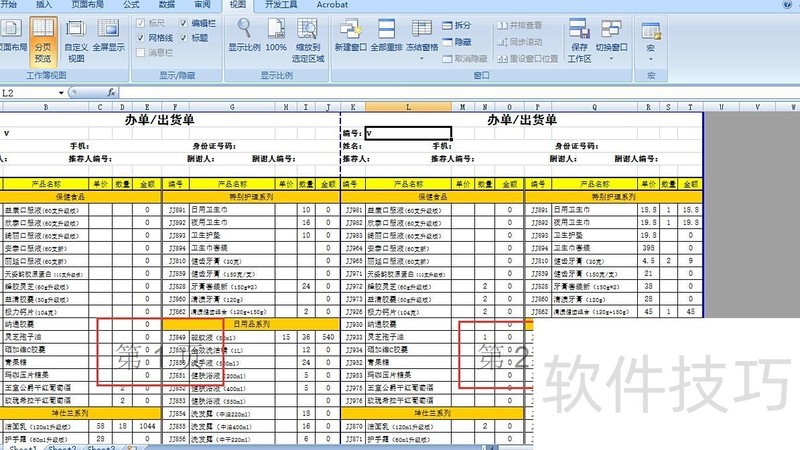
Task: Click 同步滚动 synchronous scrolling
Action: point(519,42)
